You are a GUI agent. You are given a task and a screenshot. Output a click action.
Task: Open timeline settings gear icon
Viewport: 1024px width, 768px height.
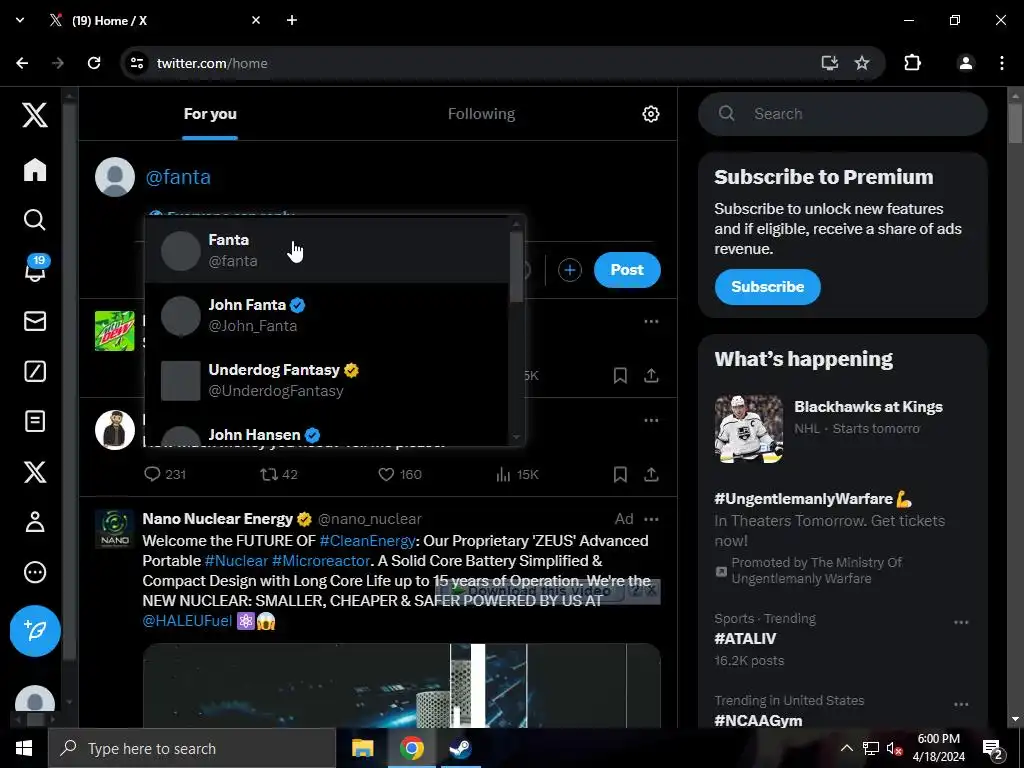click(x=650, y=114)
